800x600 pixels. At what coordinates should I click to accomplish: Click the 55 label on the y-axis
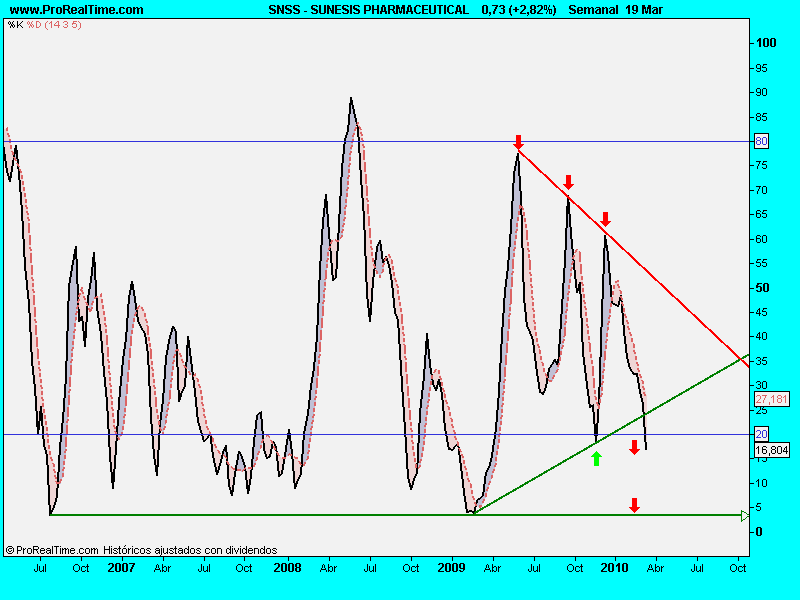pyautogui.click(x=761, y=263)
